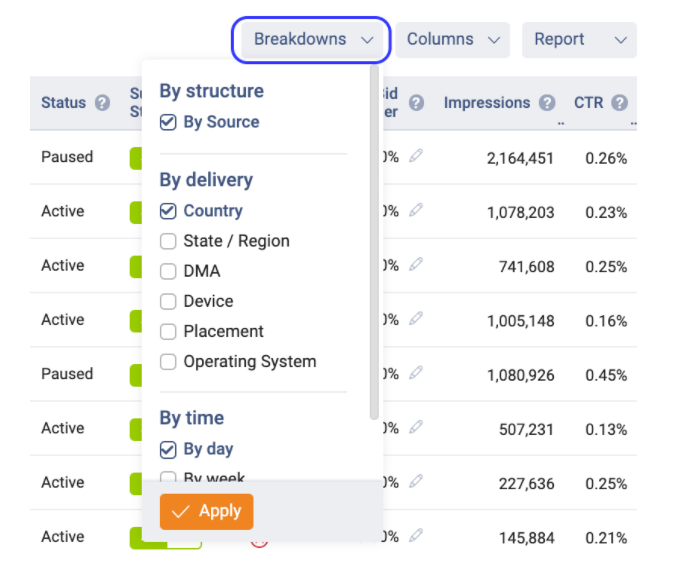Uncheck the By Source checkbox

(x=168, y=122)
